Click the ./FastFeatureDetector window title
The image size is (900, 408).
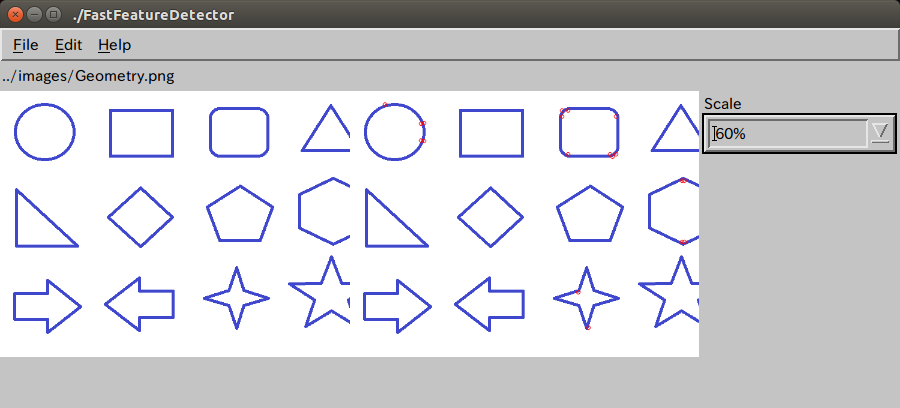tap(153, 15)
